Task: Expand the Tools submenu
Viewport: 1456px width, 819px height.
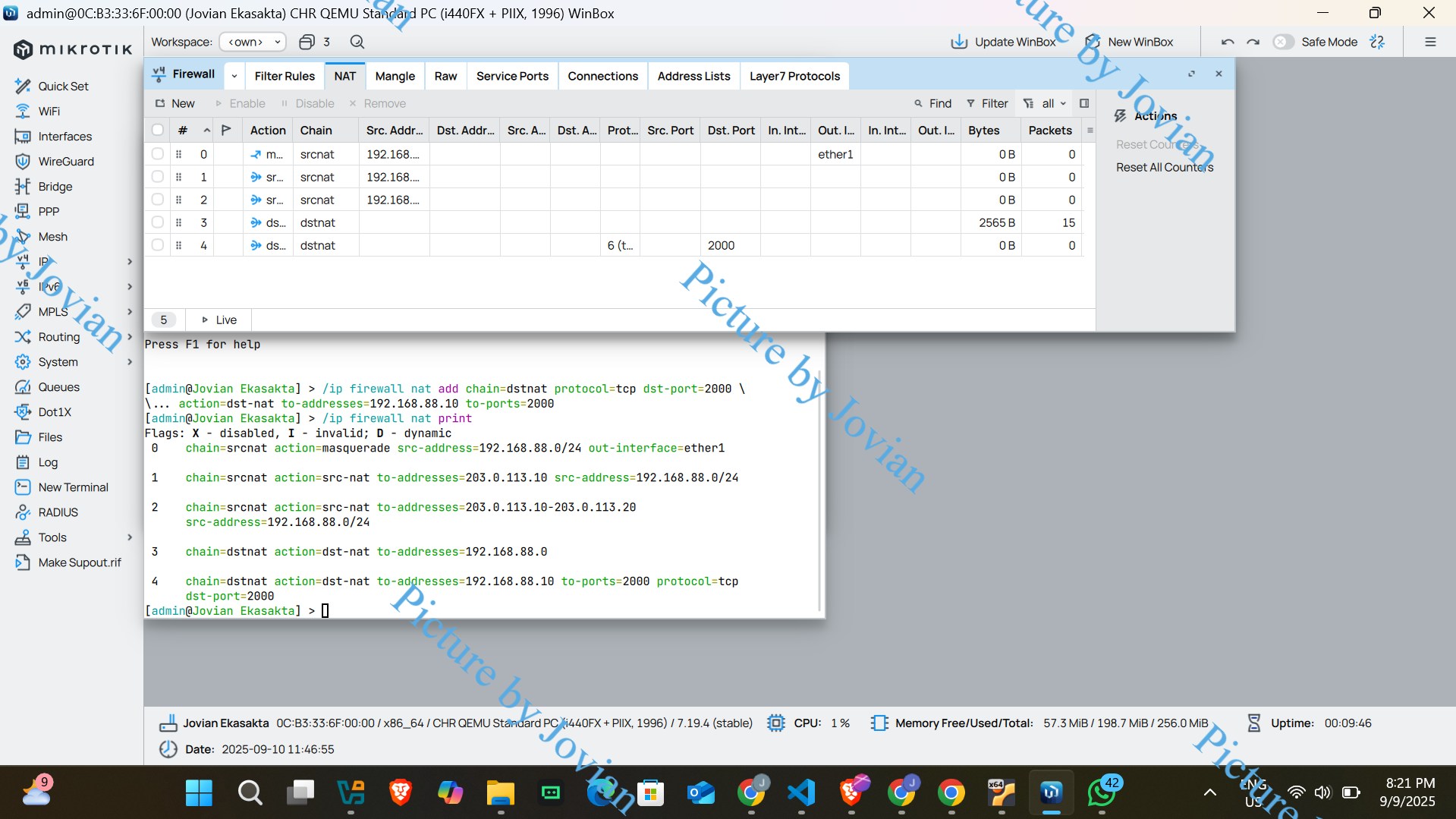Action: pos(130,537)
